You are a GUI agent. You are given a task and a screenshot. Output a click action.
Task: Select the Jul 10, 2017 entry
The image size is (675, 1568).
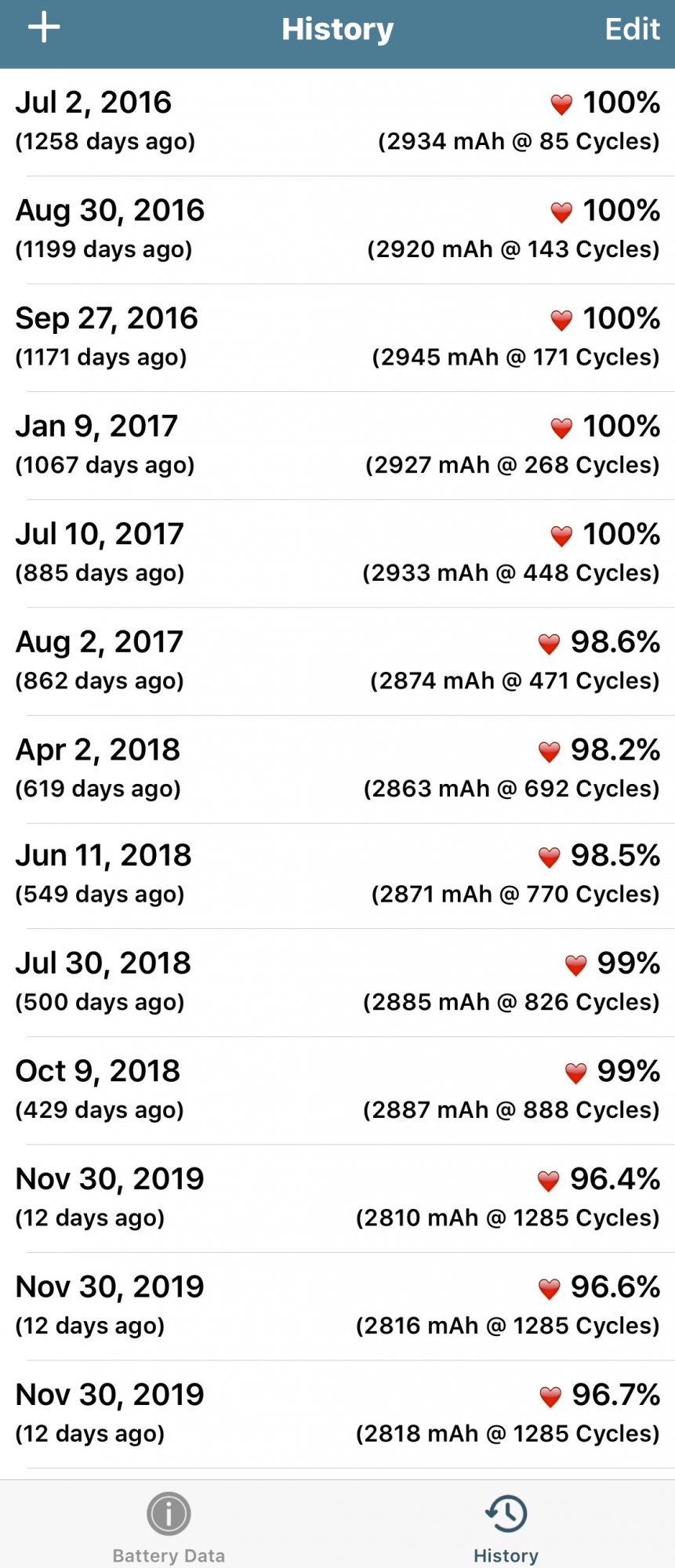point(337,553)
